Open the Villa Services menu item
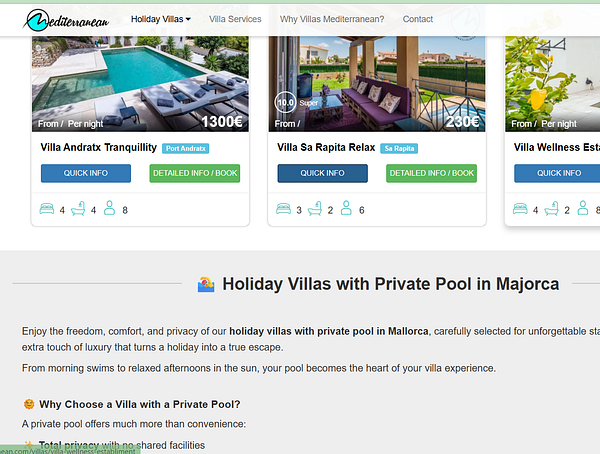Screen dimensions: 600x454 (x=235, y=19)
